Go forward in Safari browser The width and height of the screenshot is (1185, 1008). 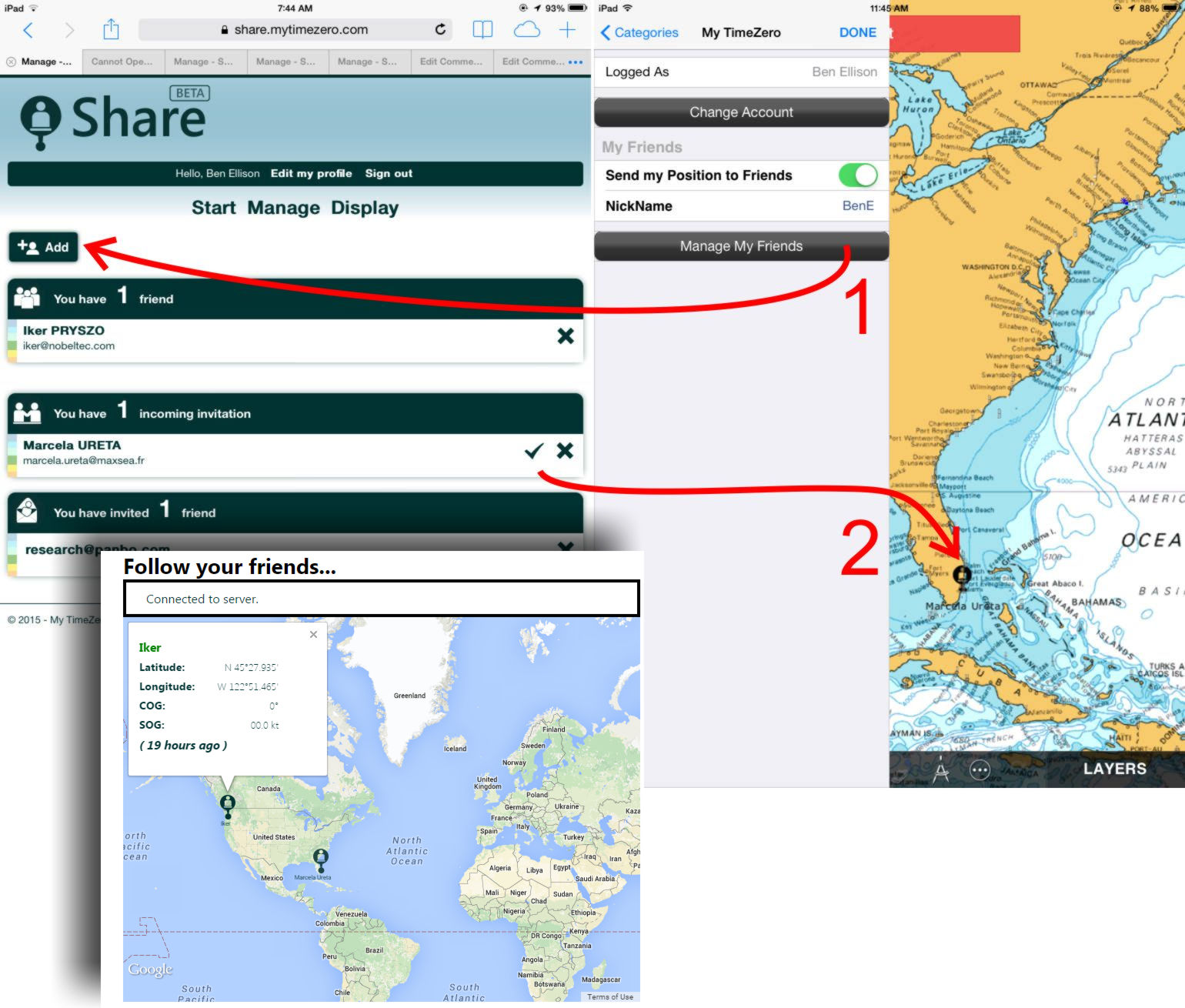[x=70, y=30]
